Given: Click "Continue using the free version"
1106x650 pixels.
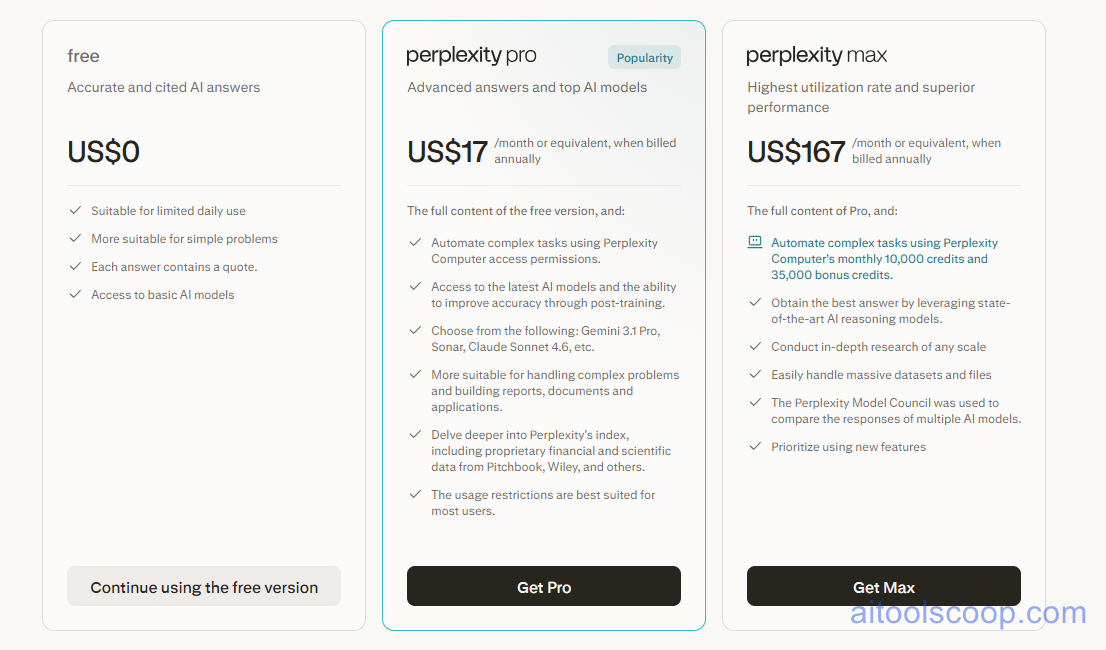Looking at the screenshot, I should pos(204,586).
